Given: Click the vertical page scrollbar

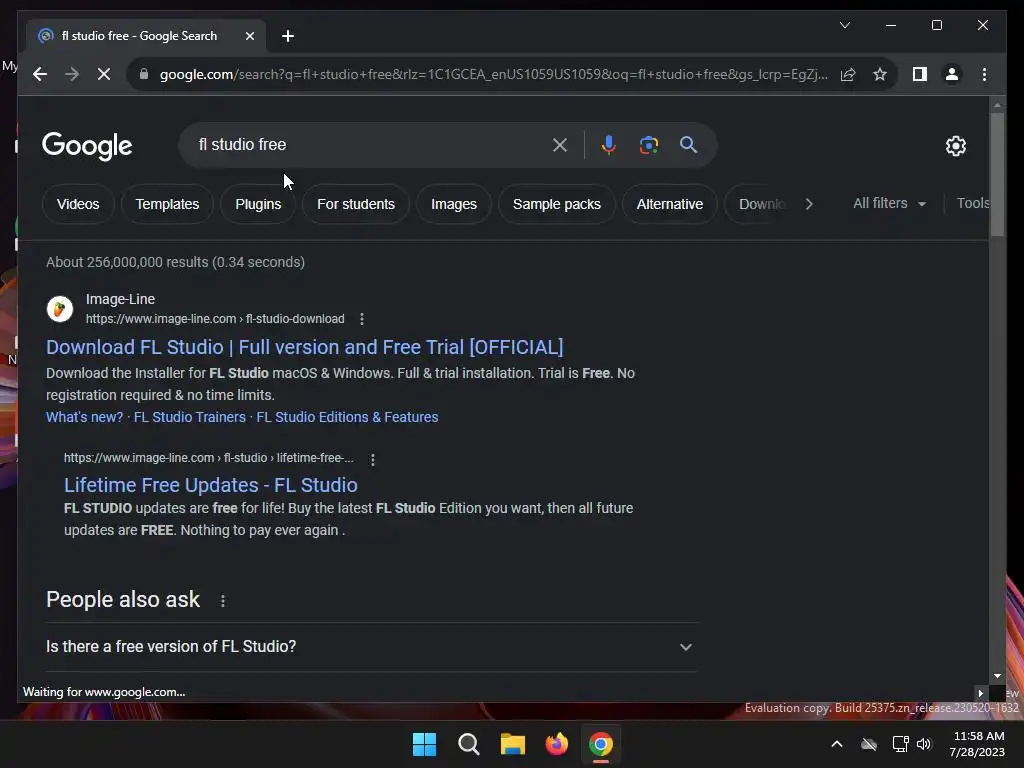Looking at the screenshot, I should click(997, 175).
